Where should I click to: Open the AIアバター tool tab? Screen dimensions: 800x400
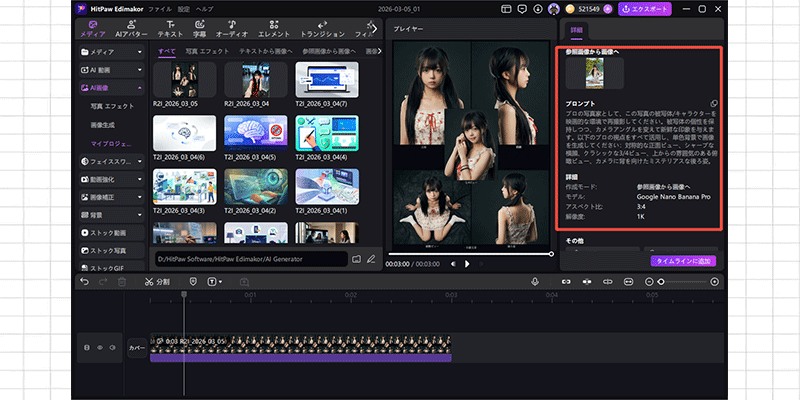click(129, 28)
